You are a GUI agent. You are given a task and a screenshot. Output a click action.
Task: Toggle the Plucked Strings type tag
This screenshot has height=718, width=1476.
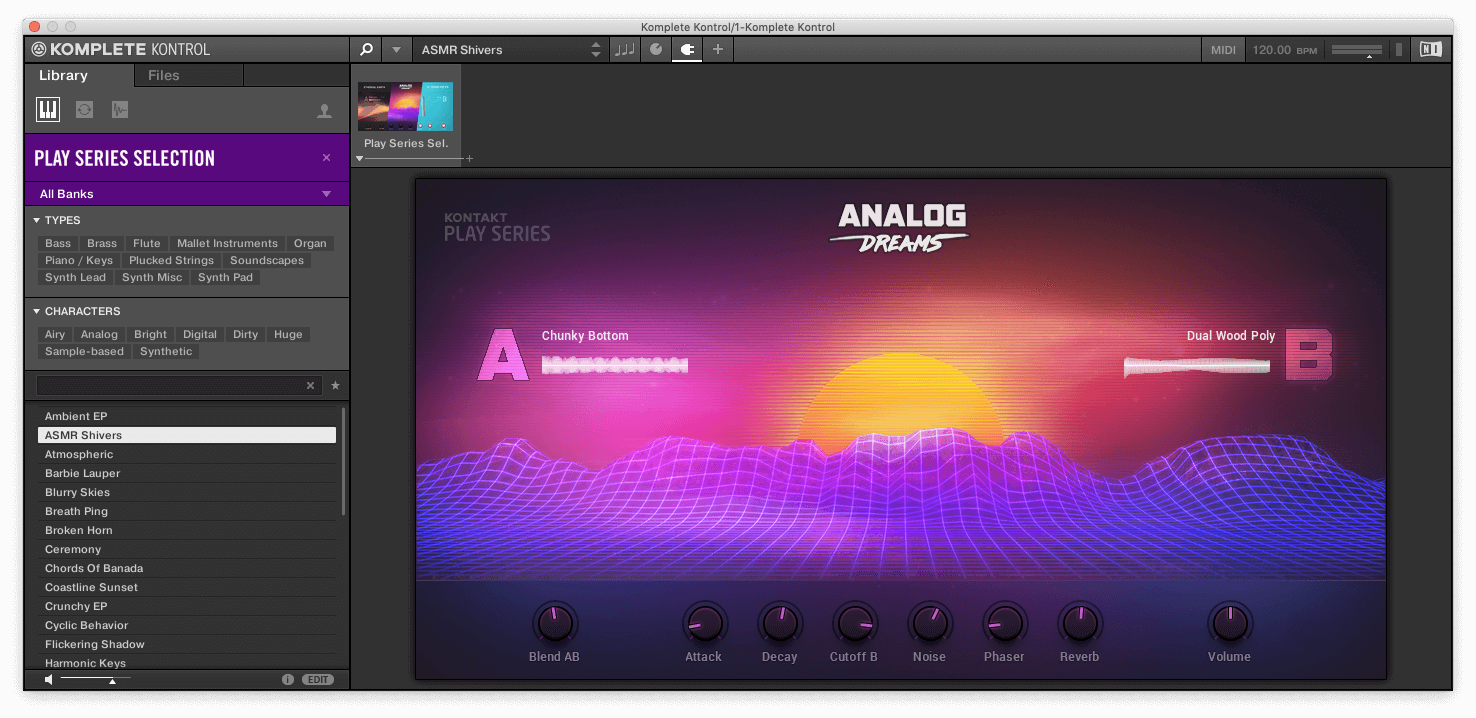[x=172, y=260]
